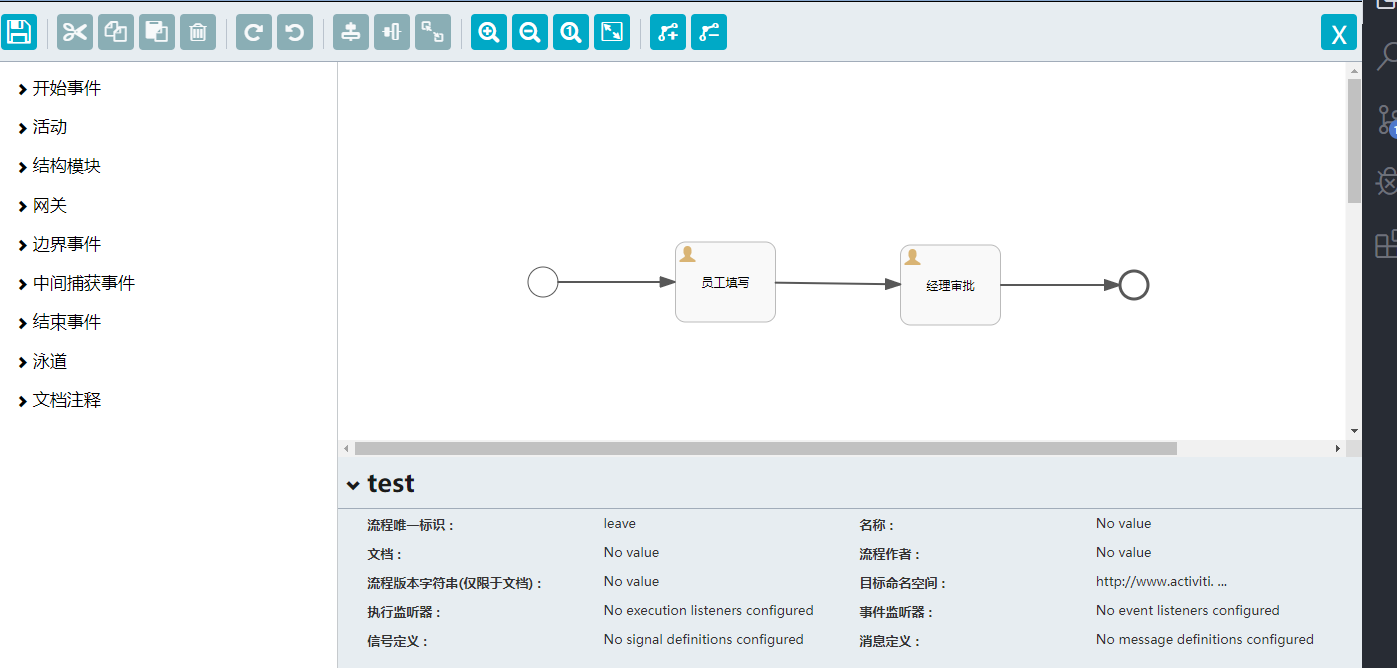1397x668 pixels.
Task: Expand the 网关 palette group
Action: (43, 205)
